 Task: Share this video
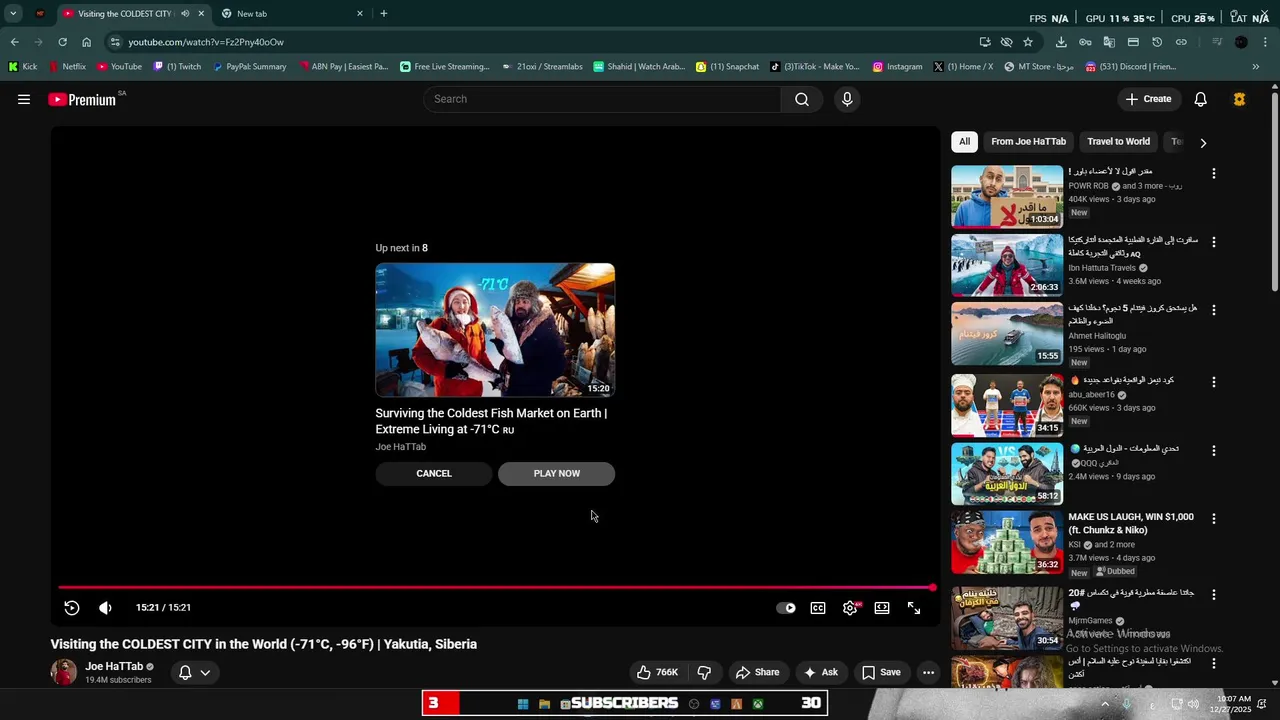click(756, 672)
